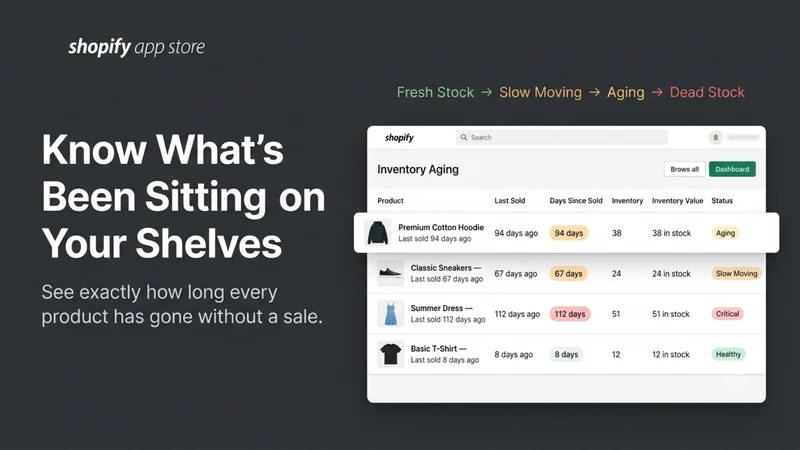Viewport: 800px width, 450px height.
Task: Click the Aging status badge in hoodie row
Action: [725, 233]
